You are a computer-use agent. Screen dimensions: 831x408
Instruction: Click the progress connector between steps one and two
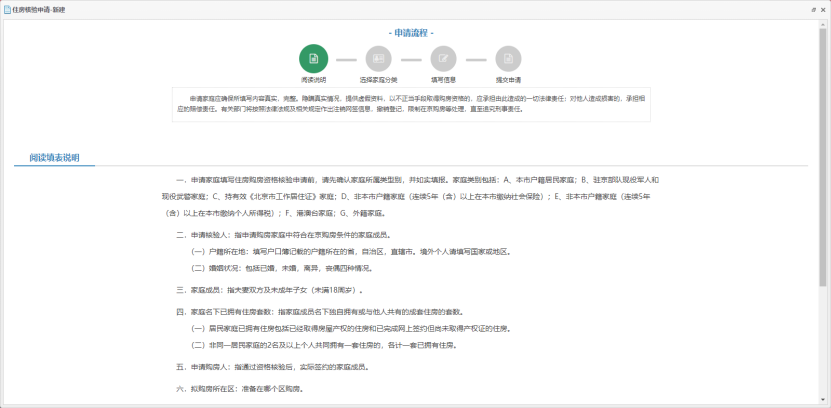click(346, 59)
